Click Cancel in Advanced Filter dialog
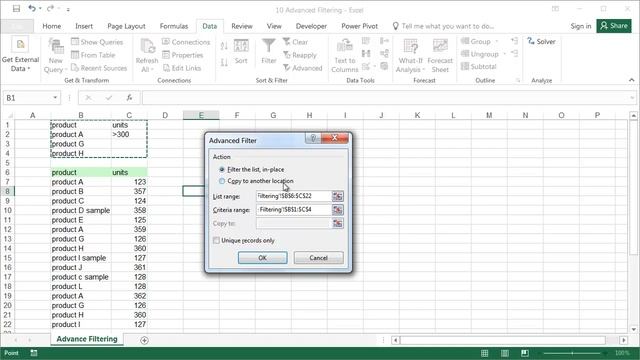The image size is (640, 360). tap(318, 258)
